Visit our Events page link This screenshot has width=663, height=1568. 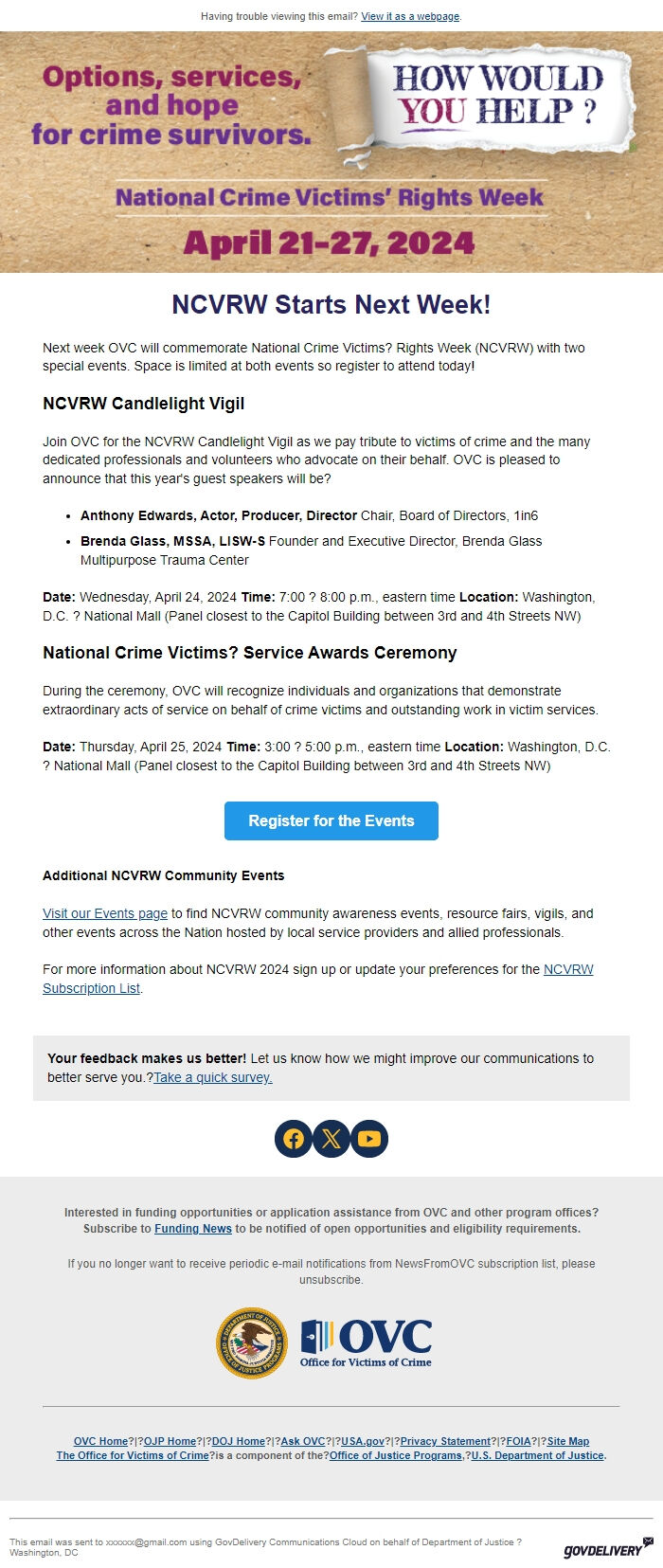pos(103,913)
